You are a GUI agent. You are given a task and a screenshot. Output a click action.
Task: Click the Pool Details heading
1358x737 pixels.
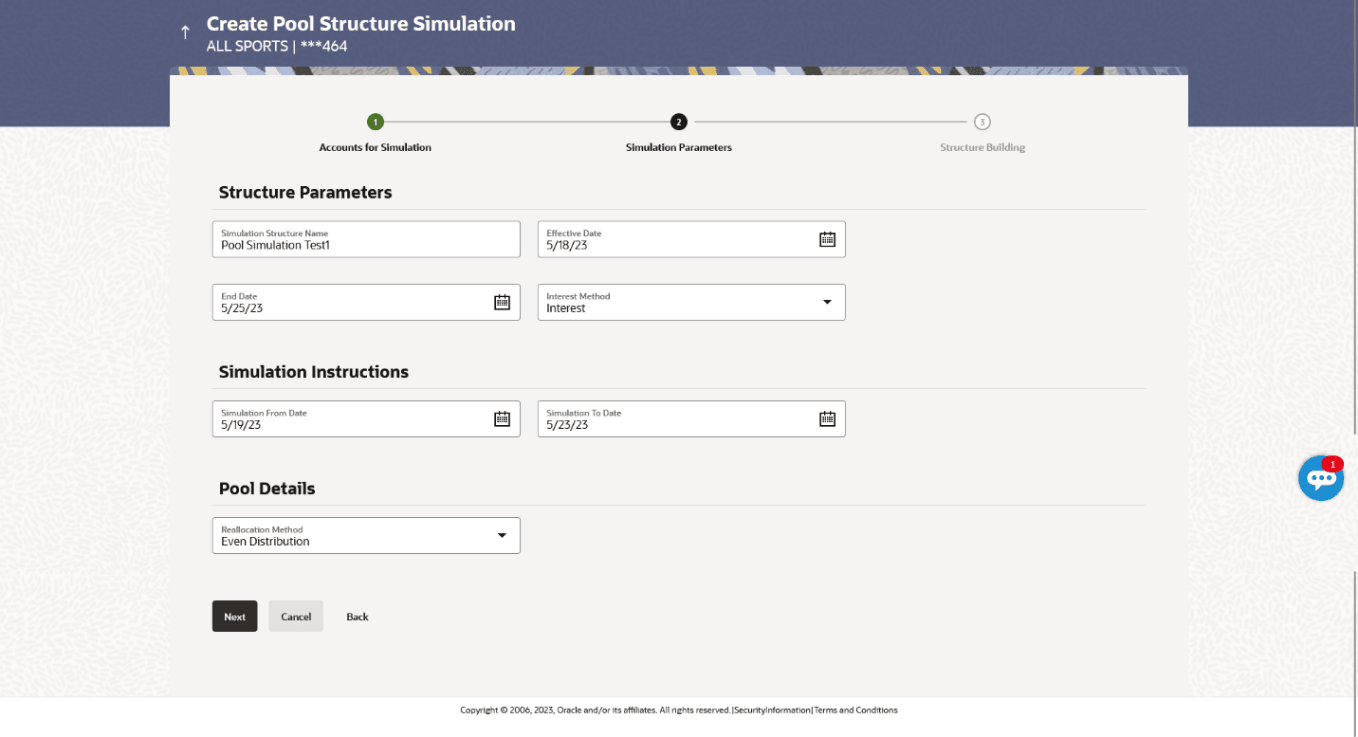(x=267, y=488)
